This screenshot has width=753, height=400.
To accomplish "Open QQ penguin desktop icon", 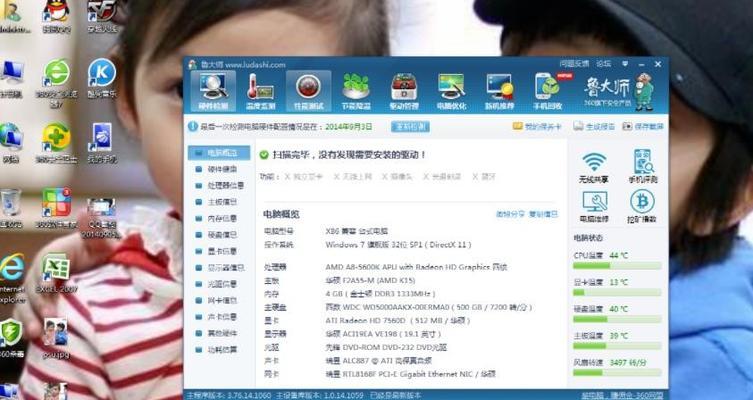I will coord(57,16).
